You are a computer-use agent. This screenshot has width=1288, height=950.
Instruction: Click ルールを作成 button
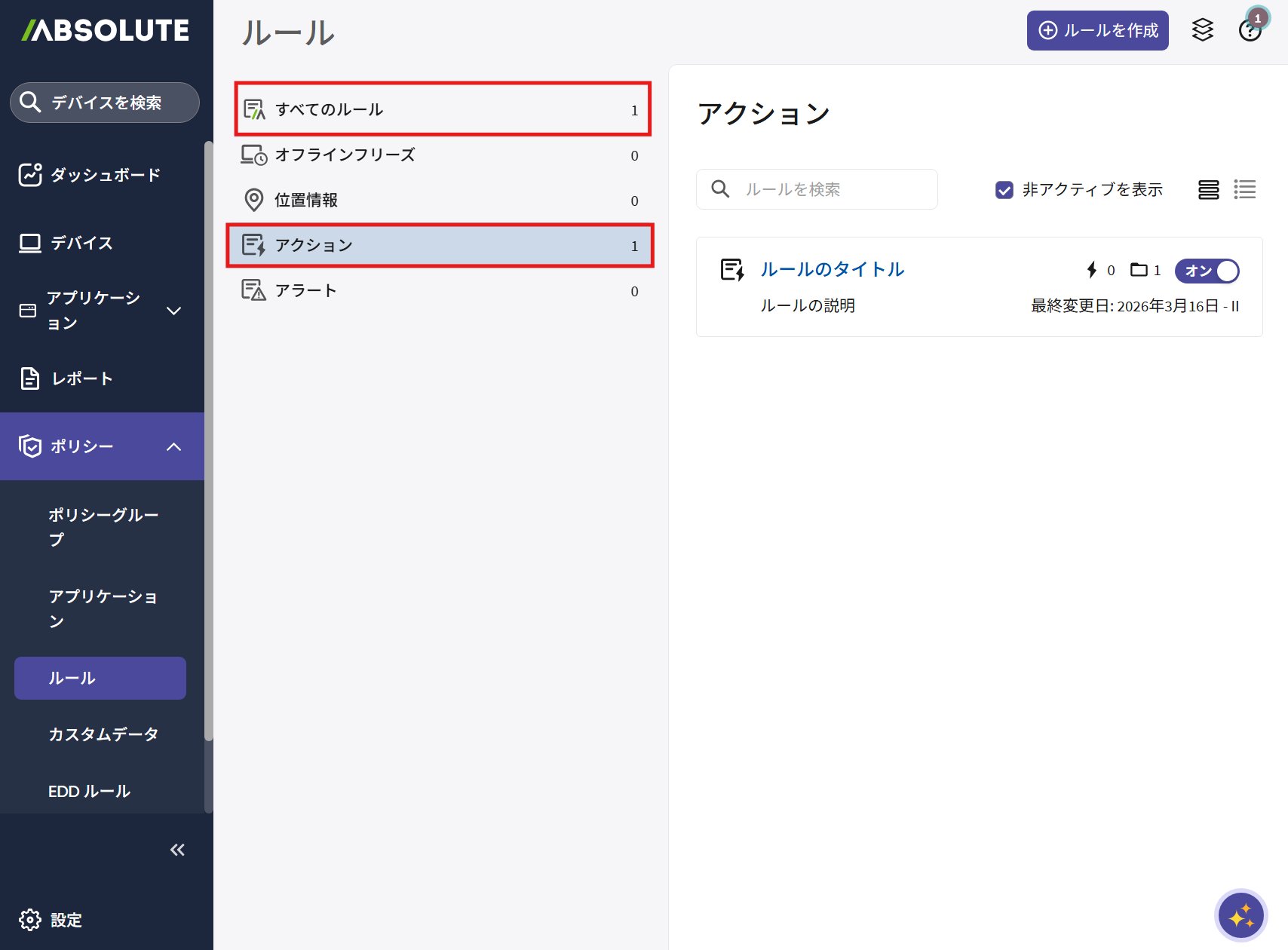(x=1097, y=31)
